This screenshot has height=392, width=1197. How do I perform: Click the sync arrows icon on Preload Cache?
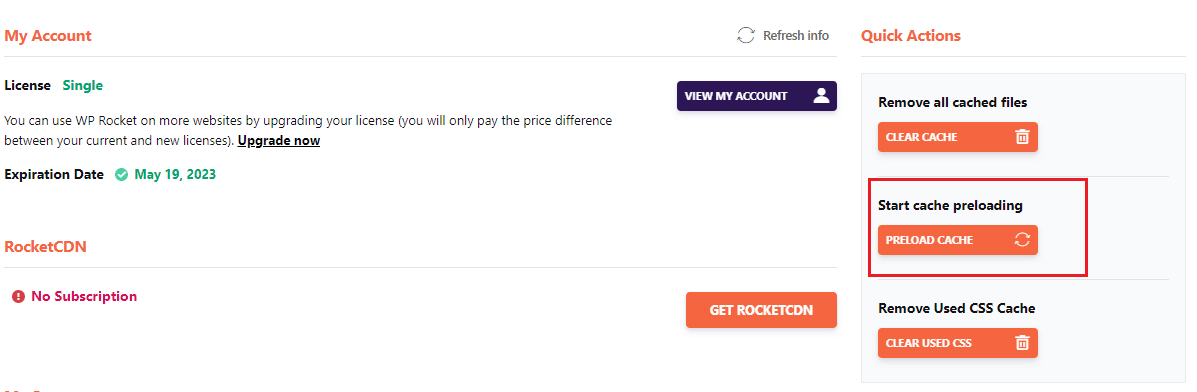1022,240
